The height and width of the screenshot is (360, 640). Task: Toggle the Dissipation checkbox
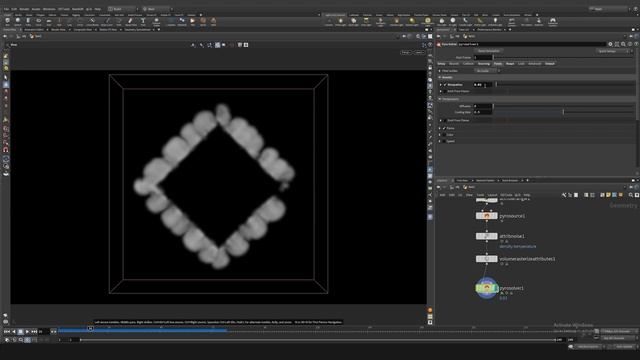[x=445, y=84]
